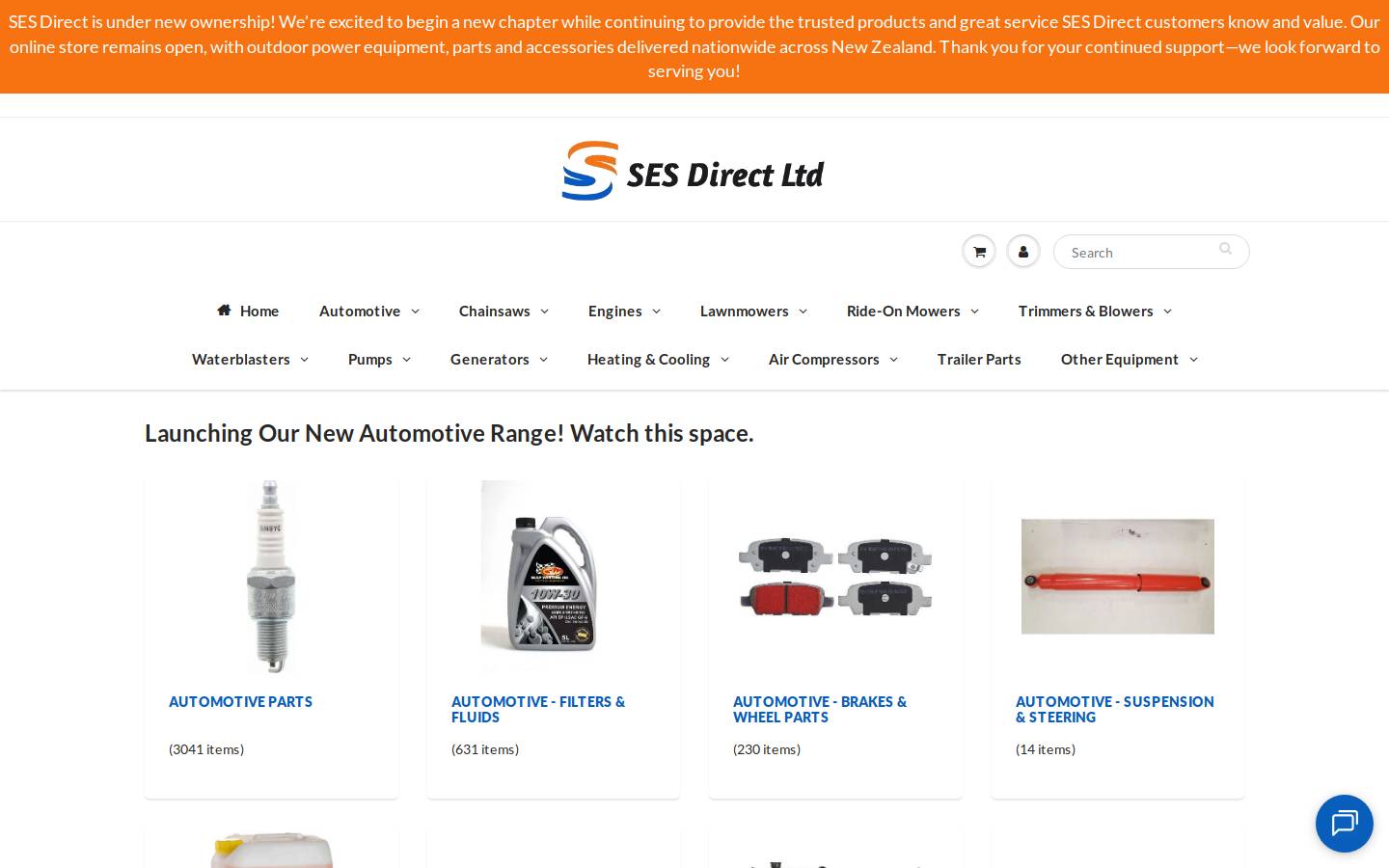1389x868 pixels.
Task: Click the (631 items) count text
Action: click(485, 749)
